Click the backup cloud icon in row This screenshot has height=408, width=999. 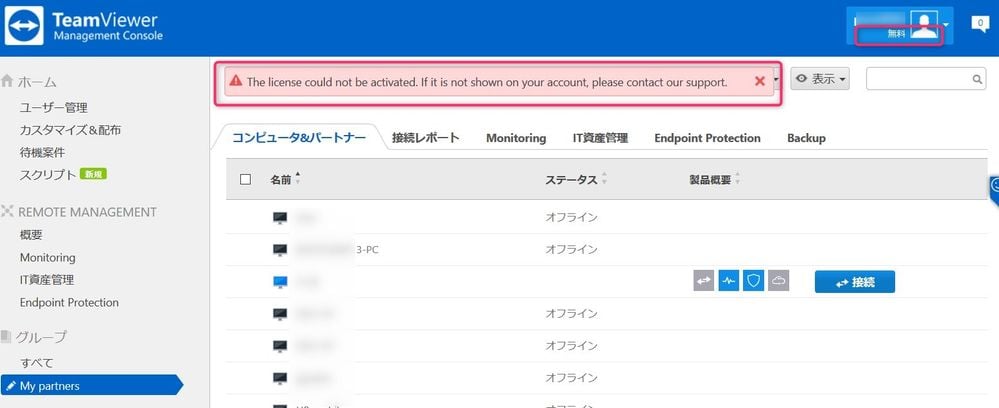779,281
